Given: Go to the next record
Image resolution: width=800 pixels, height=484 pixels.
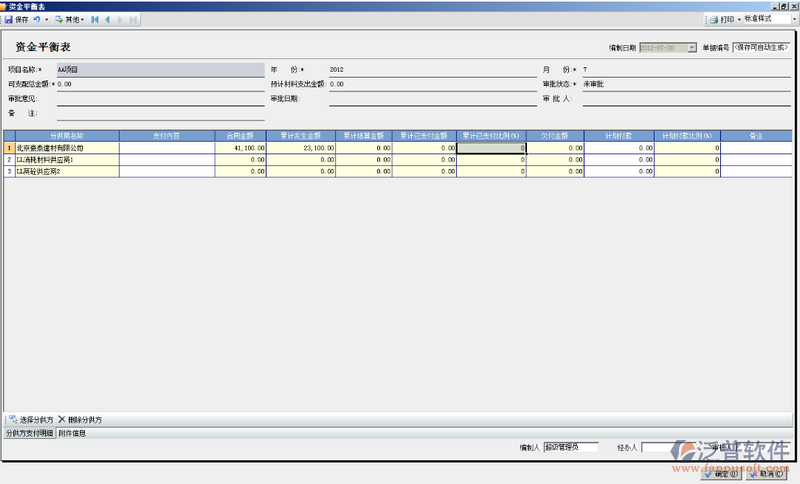Looking at the screenshot, I should 120,19.
